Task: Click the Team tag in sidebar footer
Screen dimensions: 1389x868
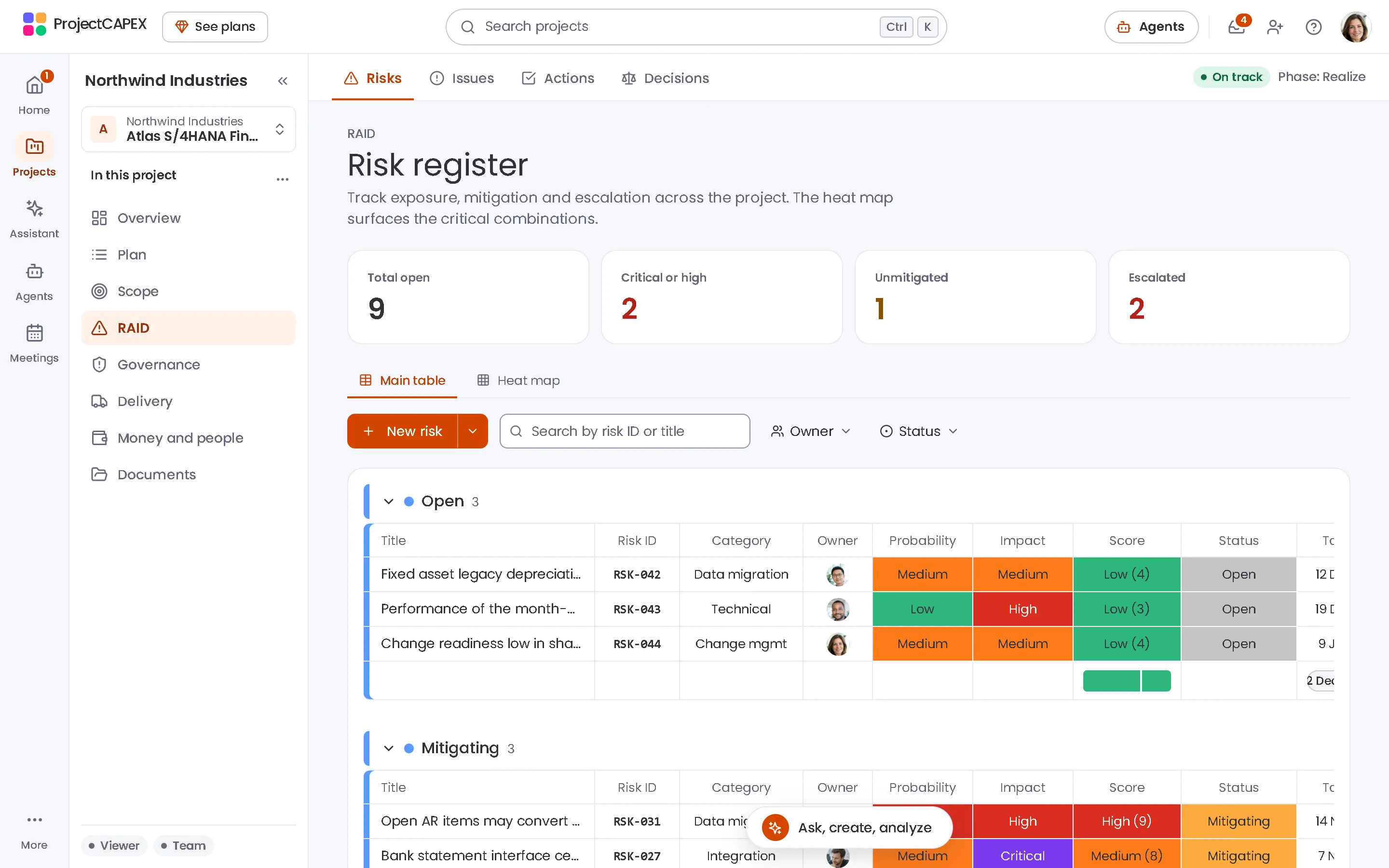Action: coord(184,846)
